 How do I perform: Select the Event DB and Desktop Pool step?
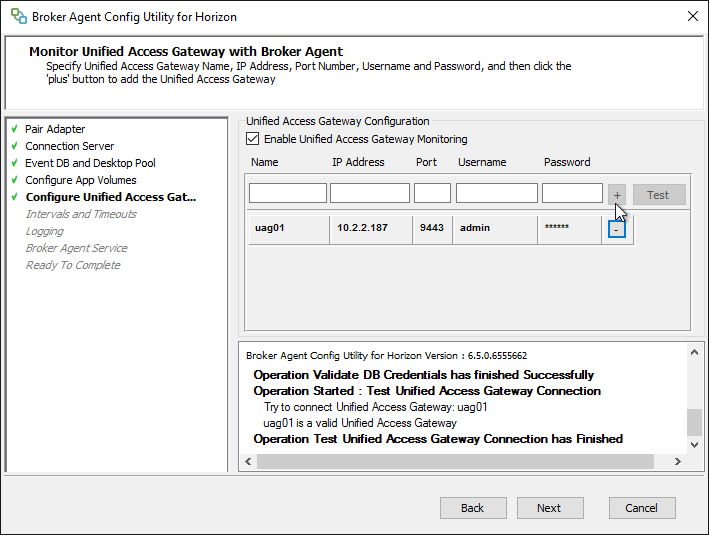point(90,163)
